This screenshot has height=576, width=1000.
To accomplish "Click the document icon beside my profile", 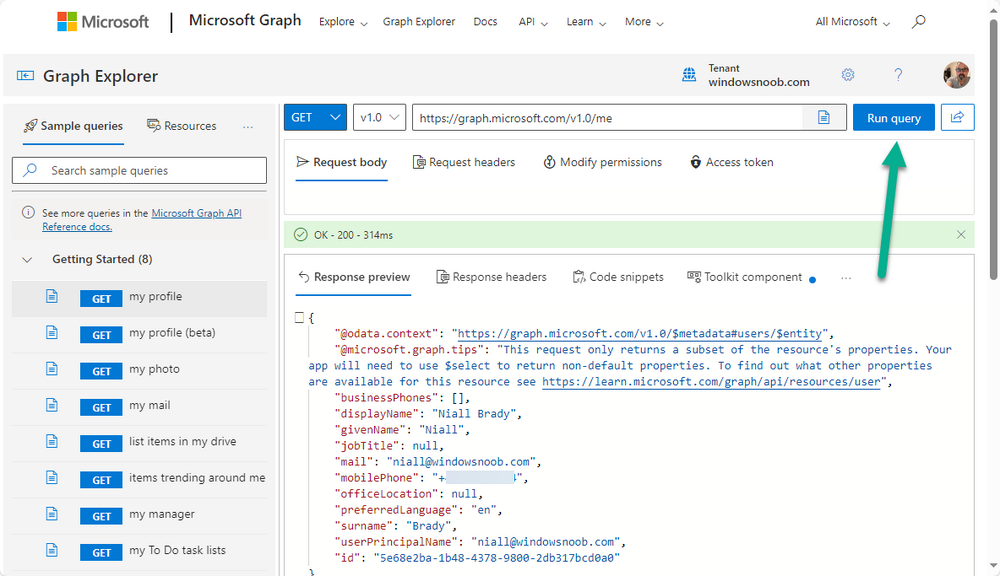I will pos(52,297).
